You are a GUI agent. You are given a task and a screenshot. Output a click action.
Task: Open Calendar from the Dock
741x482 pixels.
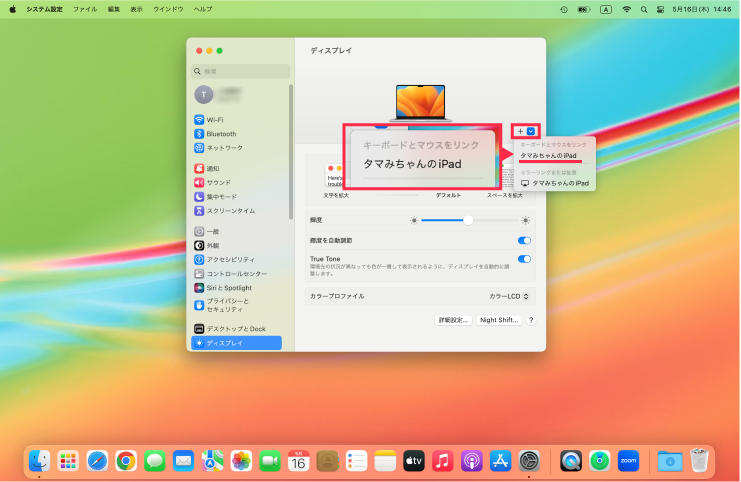tap(299, 461)
